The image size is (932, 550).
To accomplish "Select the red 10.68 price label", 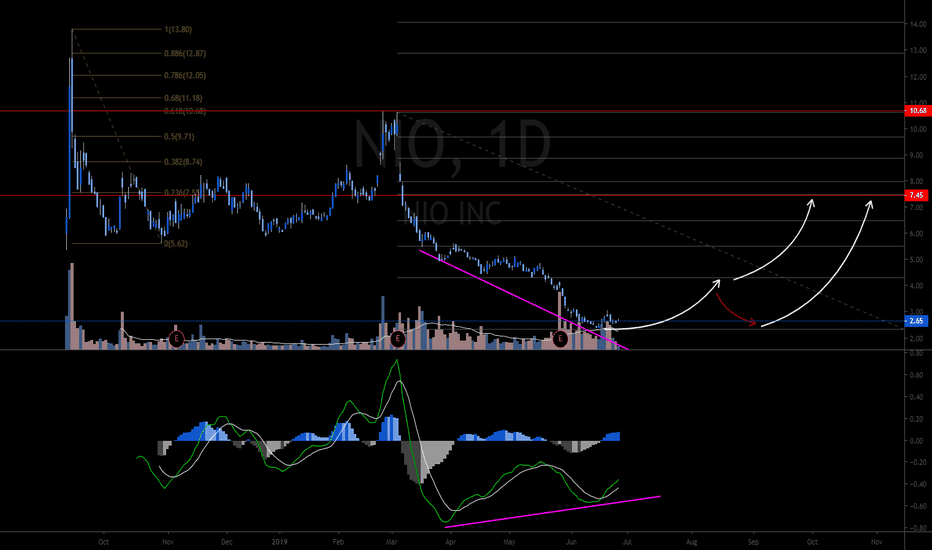I will click(x=916, y=111).
